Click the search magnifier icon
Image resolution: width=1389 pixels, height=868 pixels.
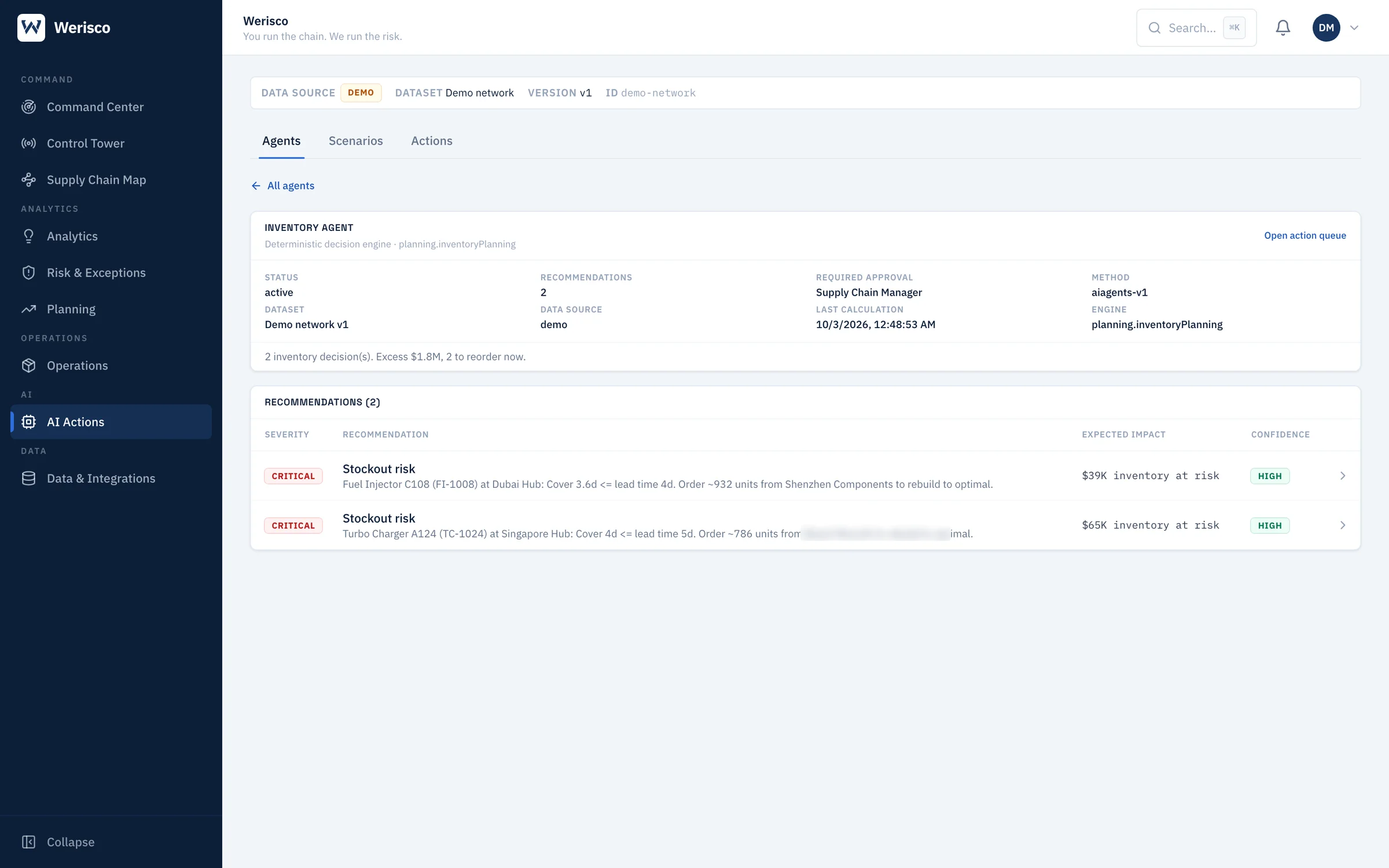pos(1155,28)
